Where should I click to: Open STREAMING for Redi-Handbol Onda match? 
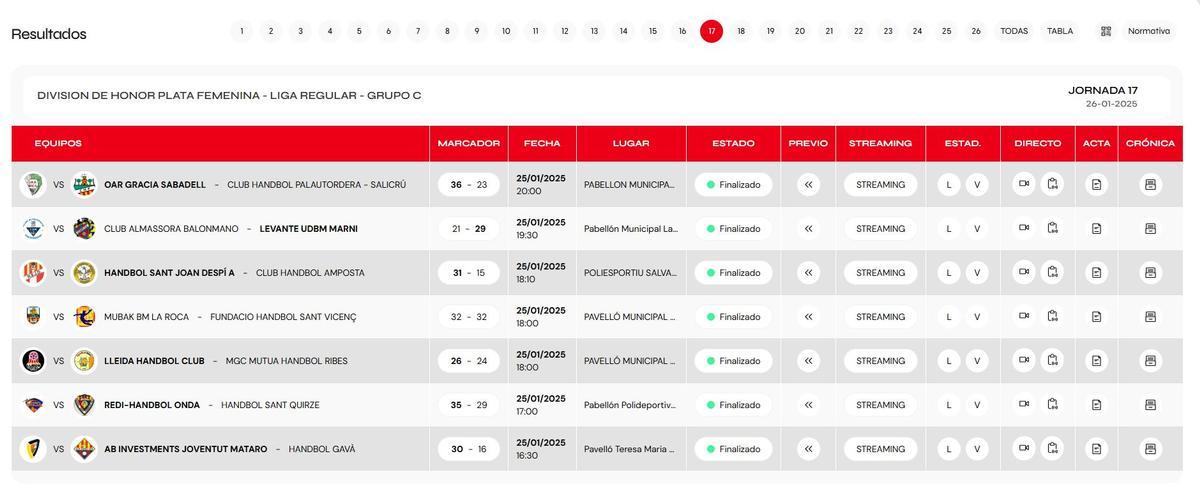coord(880,405)
